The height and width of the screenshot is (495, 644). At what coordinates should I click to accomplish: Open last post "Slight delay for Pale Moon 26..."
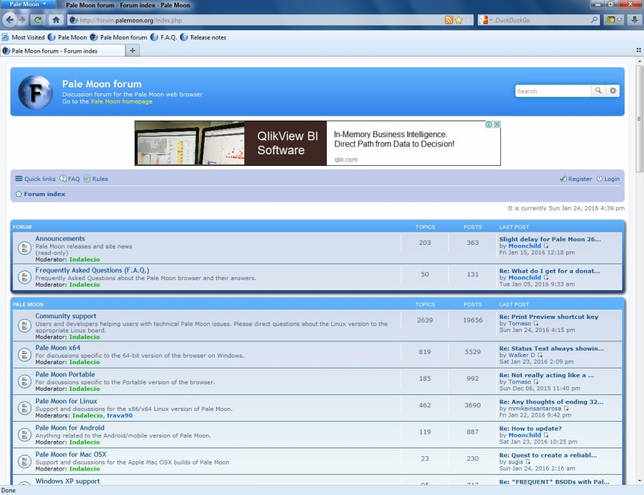tap(550, 239)
